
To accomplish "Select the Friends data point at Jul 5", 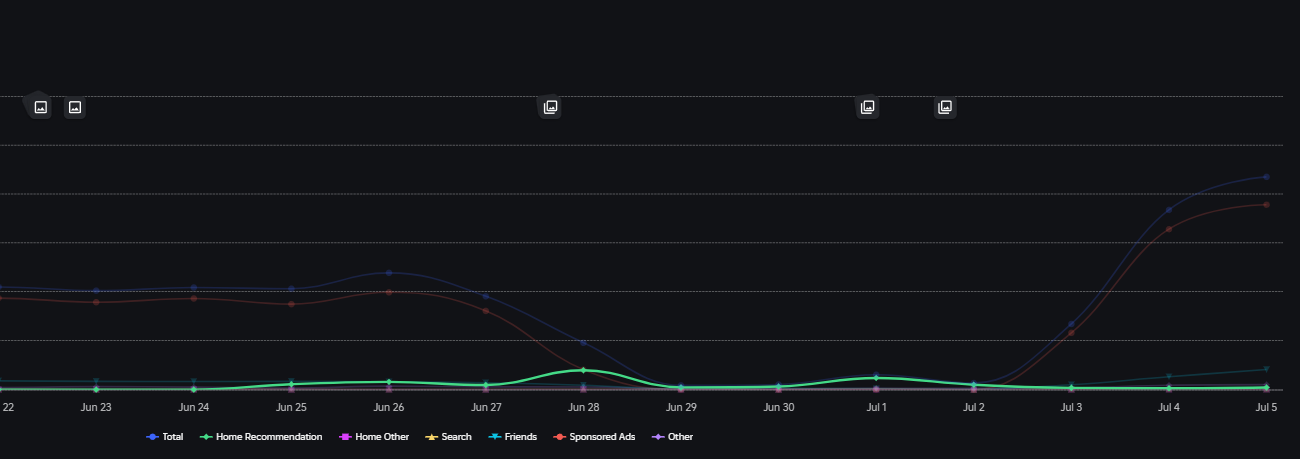I will [x=1266, y=369].
